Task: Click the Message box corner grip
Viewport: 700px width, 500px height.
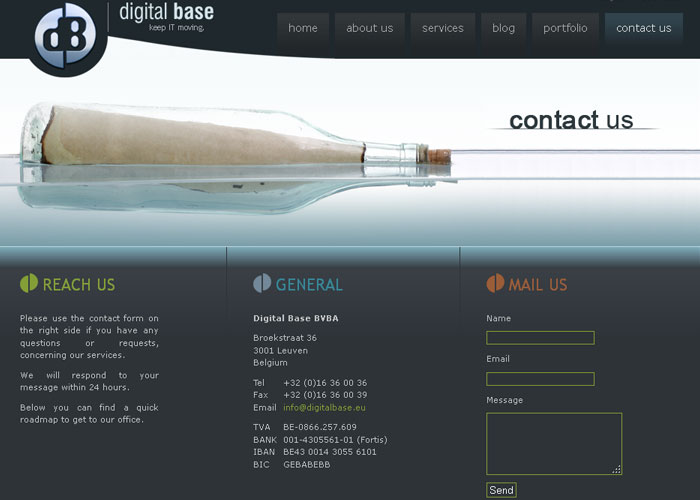Action: pos(617,469)
